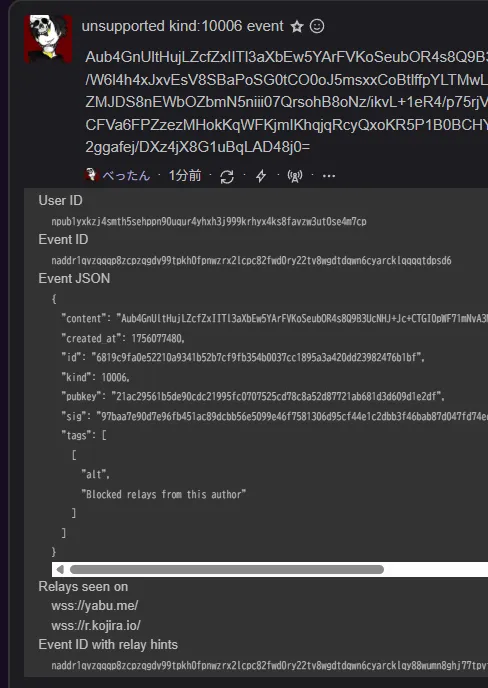Click the horizontal scrollbar thumb
The width and height of the screenshot is (488, 688).
point(227,570)
